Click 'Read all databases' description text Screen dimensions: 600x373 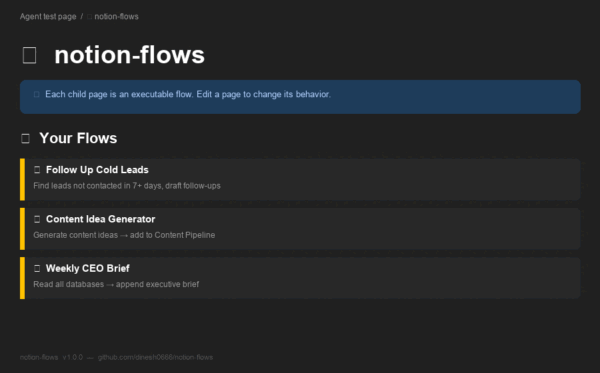[x=116, y=285]
